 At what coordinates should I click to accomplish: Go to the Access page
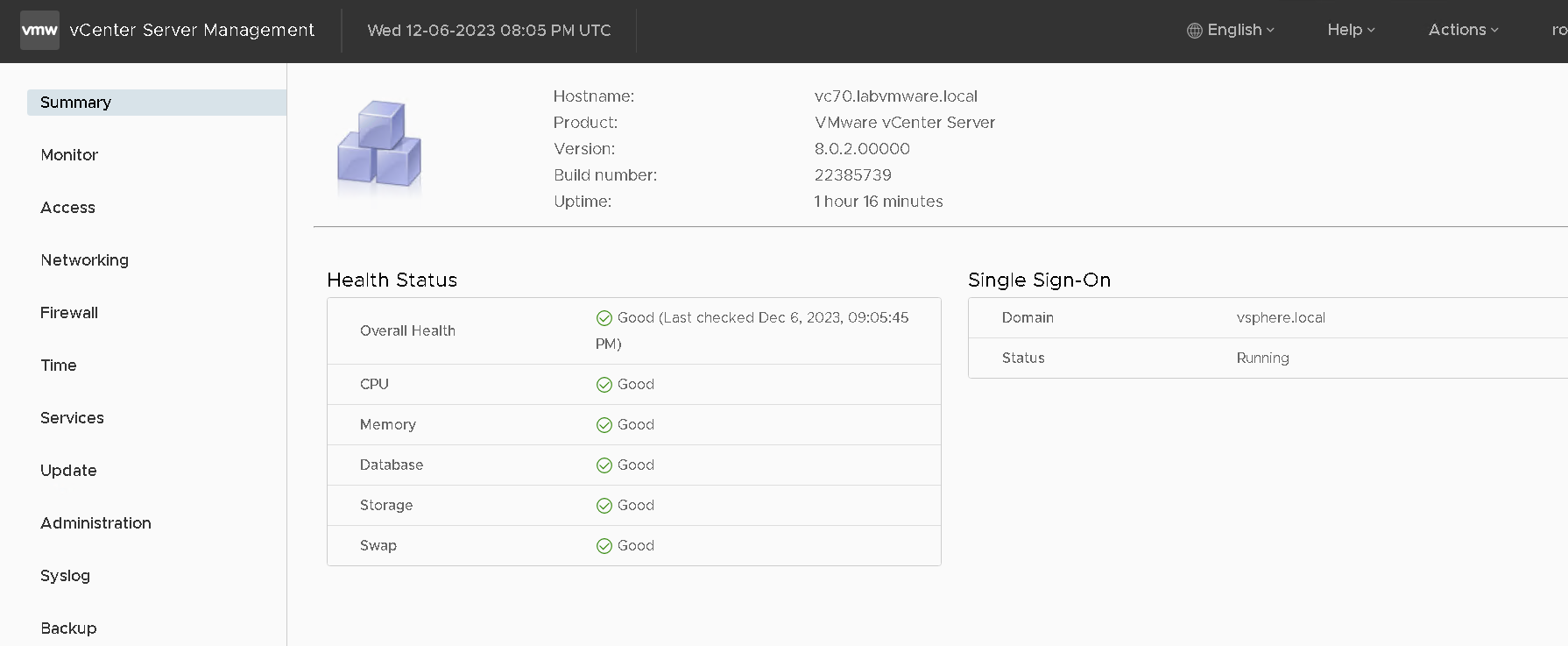(x=67, y=208)
